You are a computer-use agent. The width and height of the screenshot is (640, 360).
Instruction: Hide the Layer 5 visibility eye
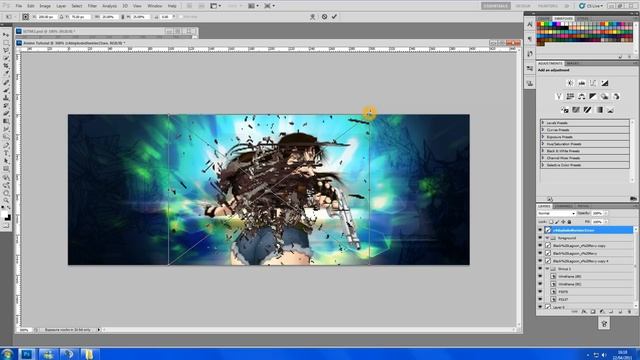(540, 307)
